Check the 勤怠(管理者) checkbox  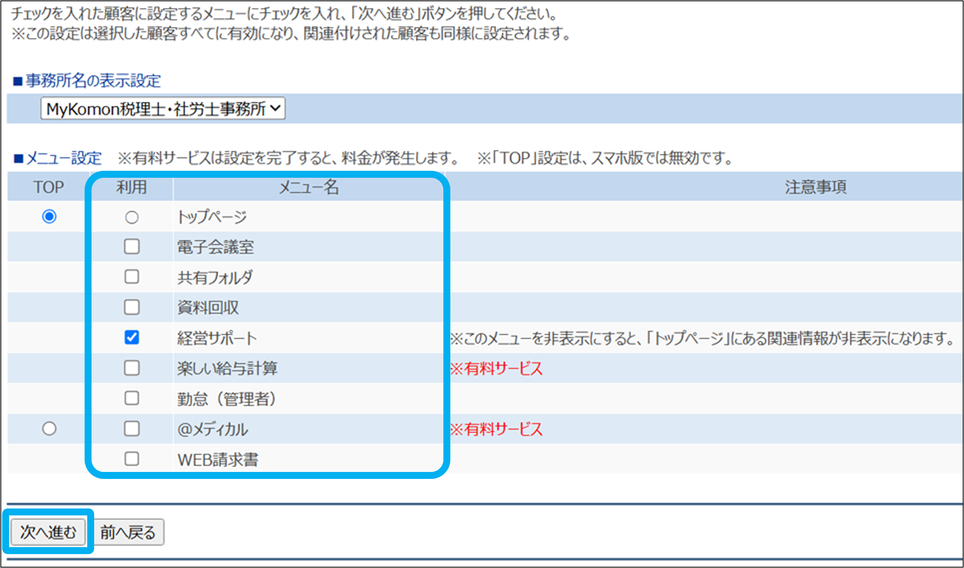click(131, 398)
